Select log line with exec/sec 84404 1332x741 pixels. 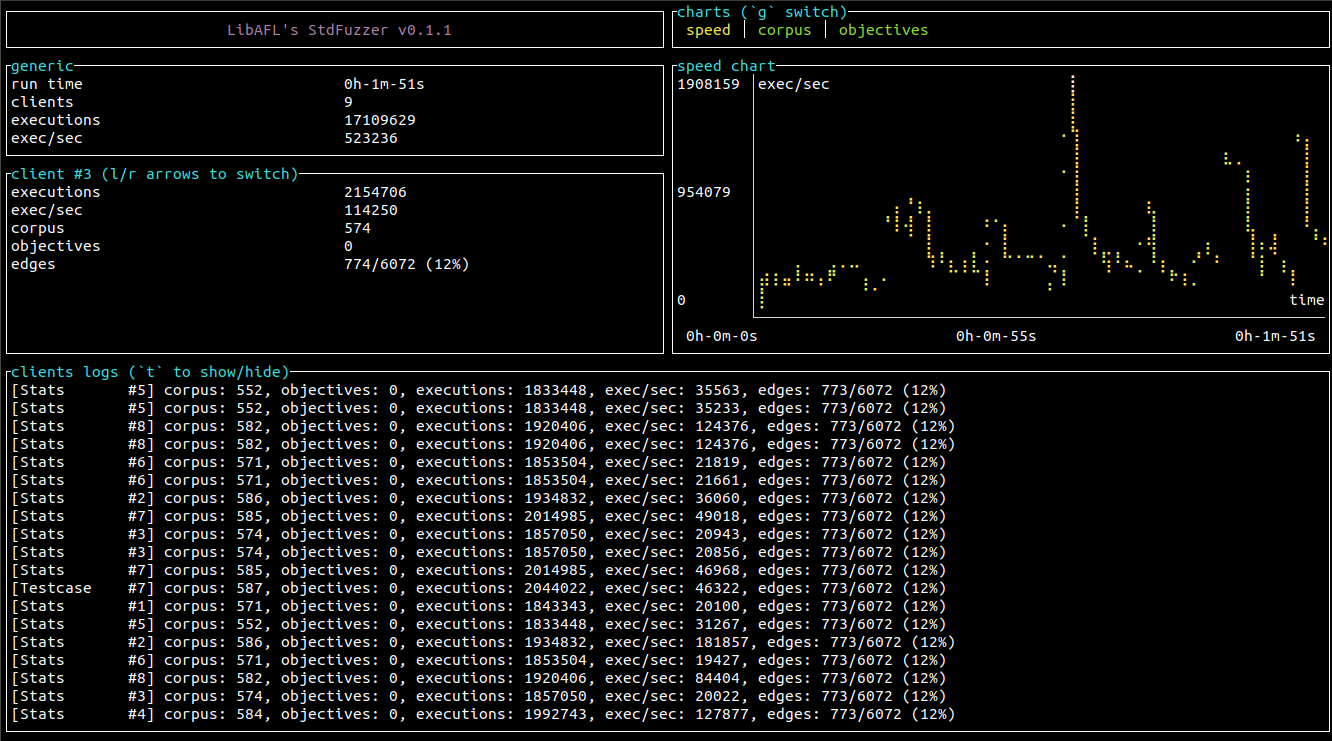click(x=479, y=678)
